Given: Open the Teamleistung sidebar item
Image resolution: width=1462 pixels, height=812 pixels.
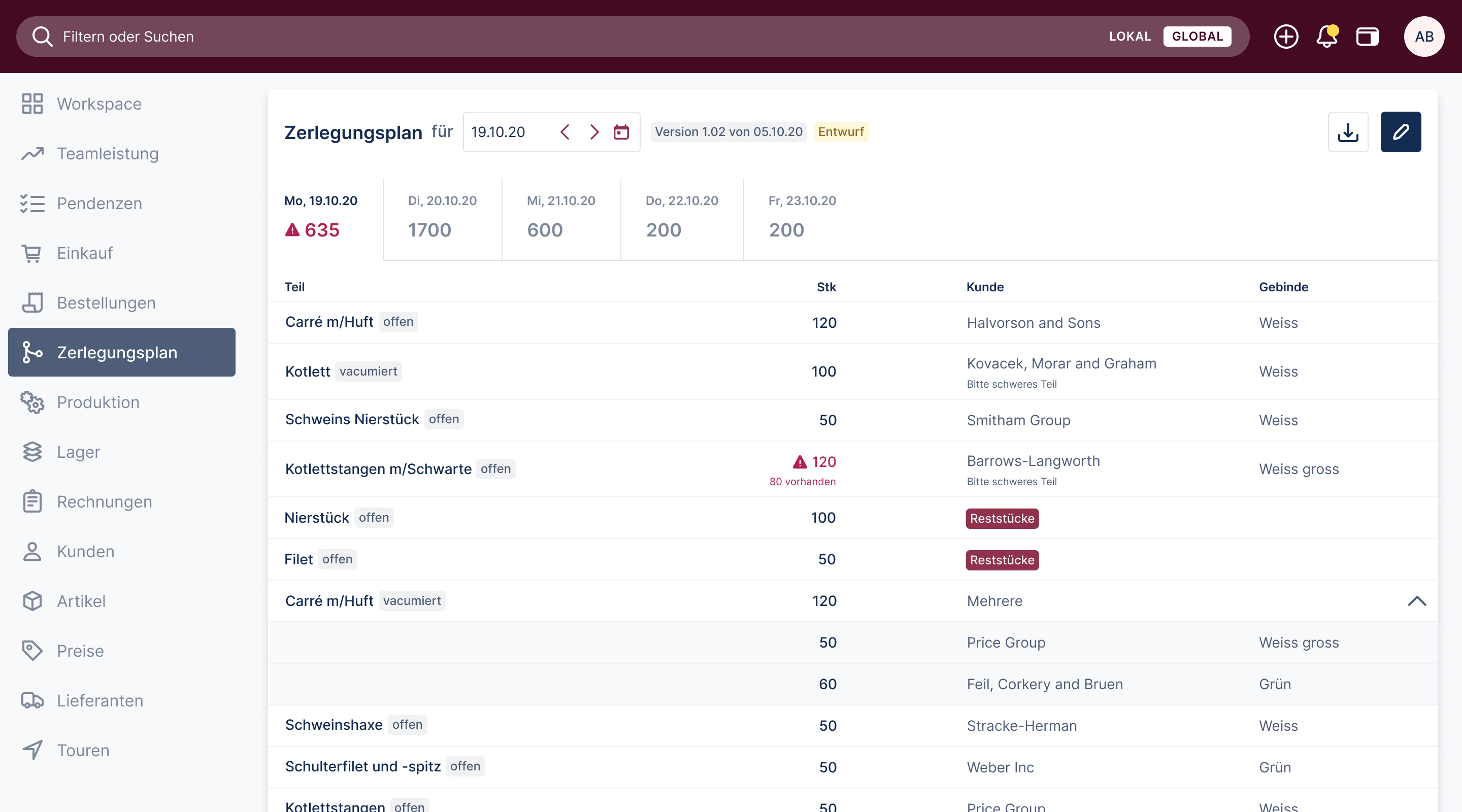Looking at the screenshot, I should 121,154.
